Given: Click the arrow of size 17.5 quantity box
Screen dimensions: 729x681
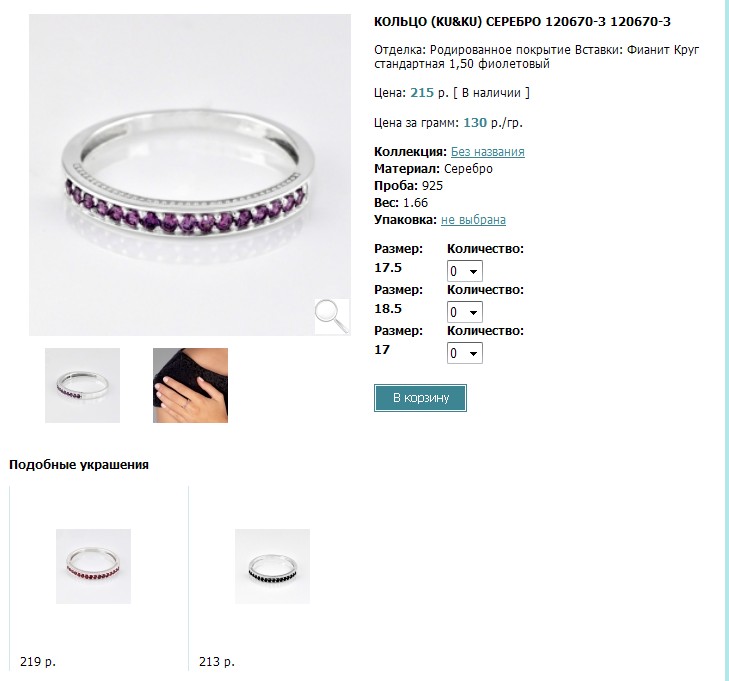Looking at the screenshot, I should pos(473,271).
